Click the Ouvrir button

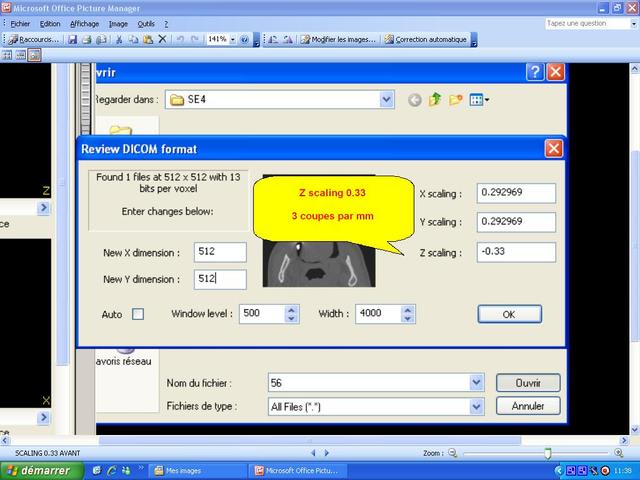point(528,383)
